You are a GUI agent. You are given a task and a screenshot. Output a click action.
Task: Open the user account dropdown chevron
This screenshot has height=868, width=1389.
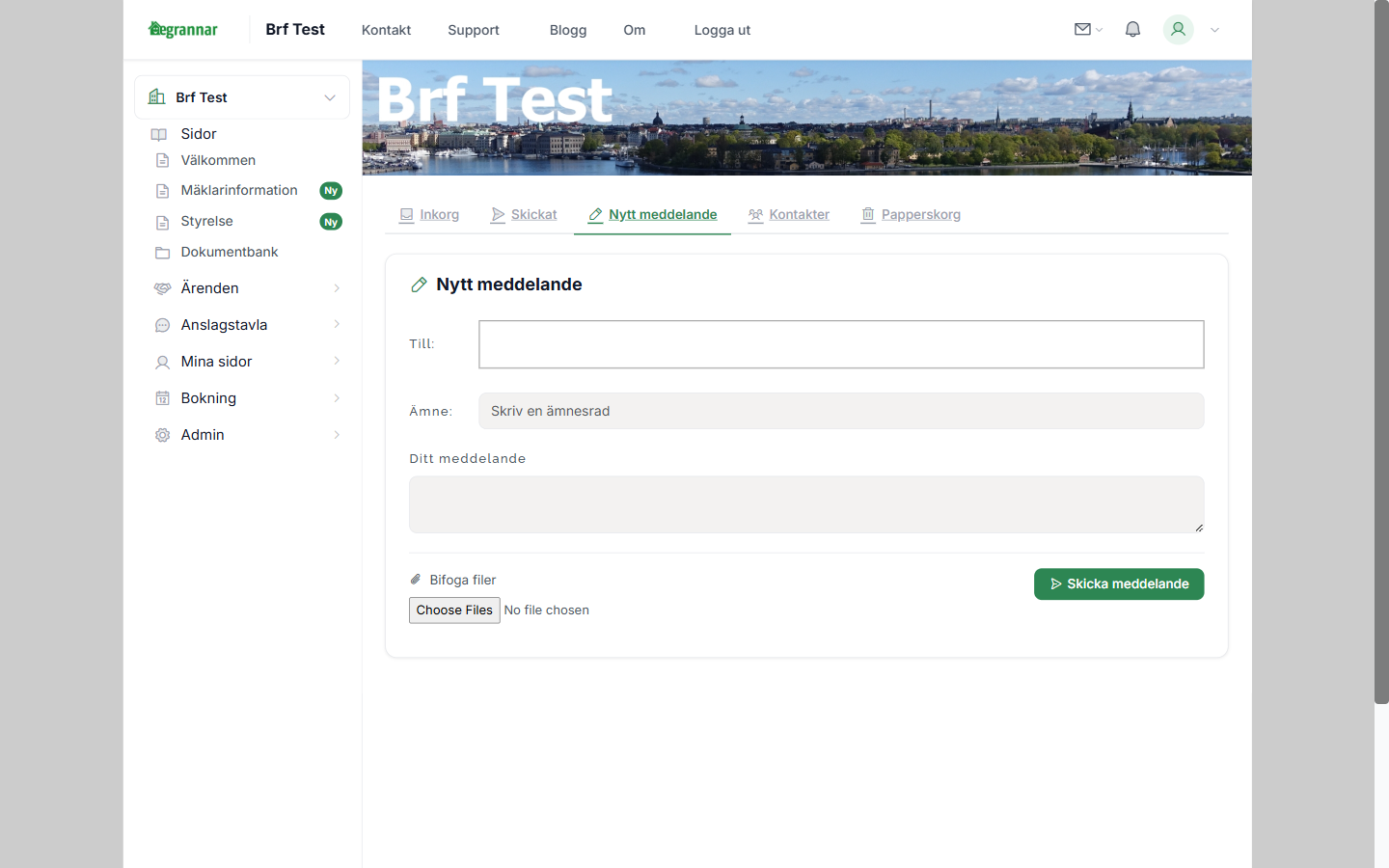click(x=1214, y=30)
